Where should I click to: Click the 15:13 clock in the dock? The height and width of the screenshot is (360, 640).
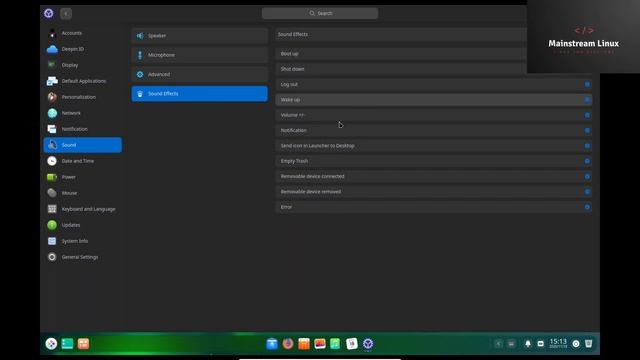click(558, 343)
